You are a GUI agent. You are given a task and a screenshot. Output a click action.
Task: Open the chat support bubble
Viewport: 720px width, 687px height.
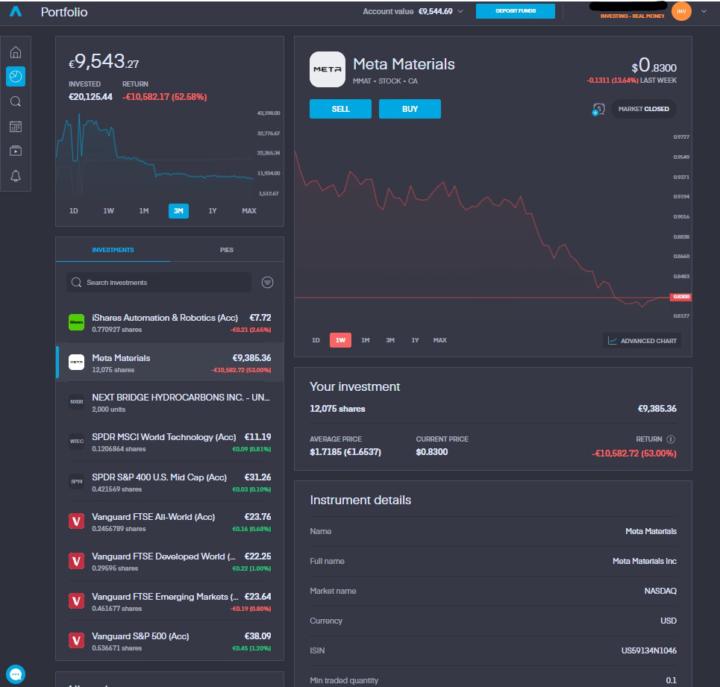click(16, 674)
